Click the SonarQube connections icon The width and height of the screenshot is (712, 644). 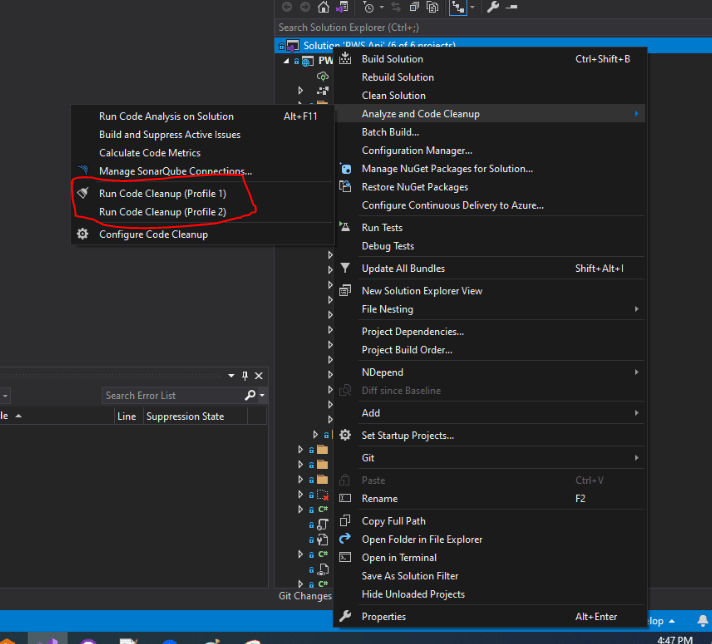83,170
